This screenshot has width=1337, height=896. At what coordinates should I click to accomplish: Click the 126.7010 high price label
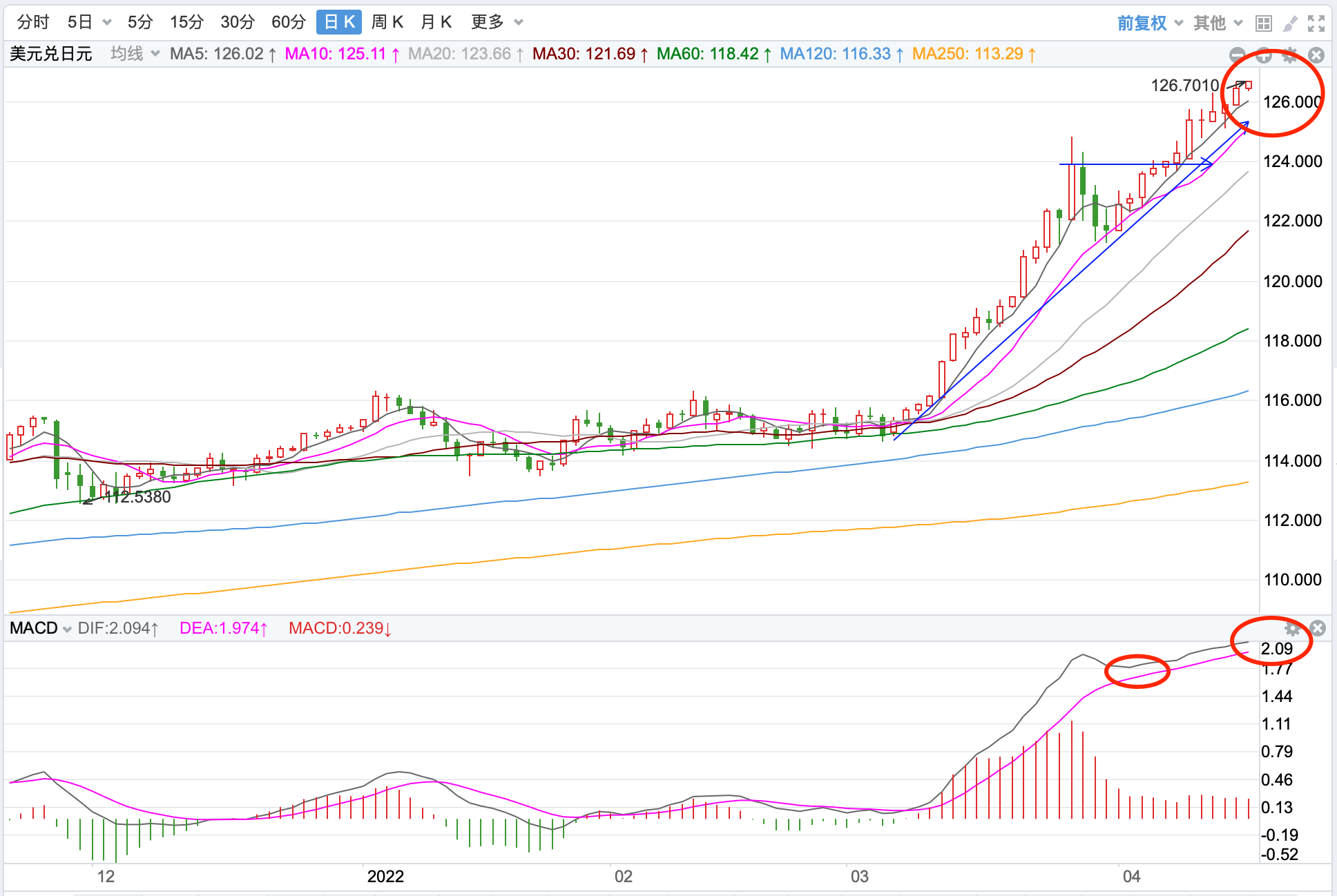coord(1185,86)
